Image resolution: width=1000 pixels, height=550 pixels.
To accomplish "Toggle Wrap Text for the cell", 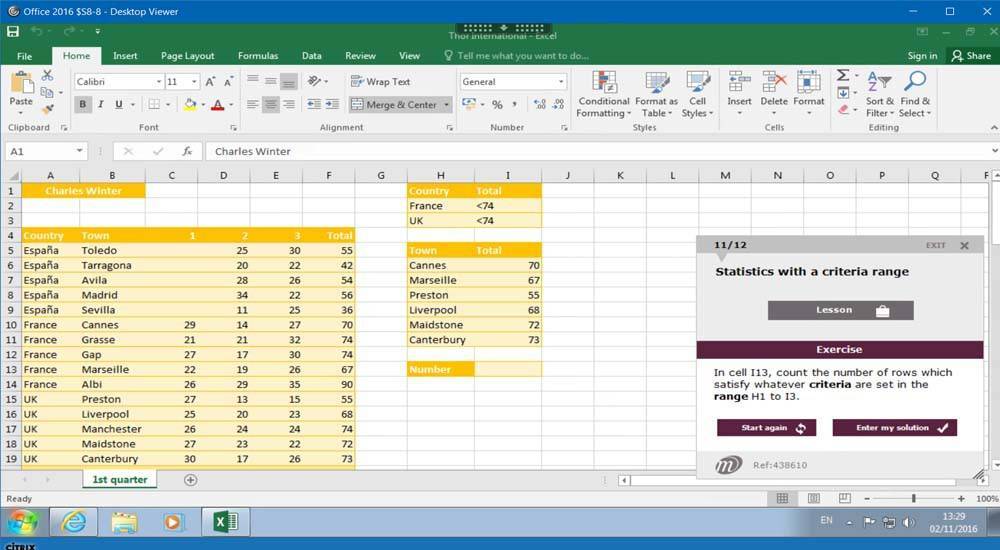I will [381, 82].
